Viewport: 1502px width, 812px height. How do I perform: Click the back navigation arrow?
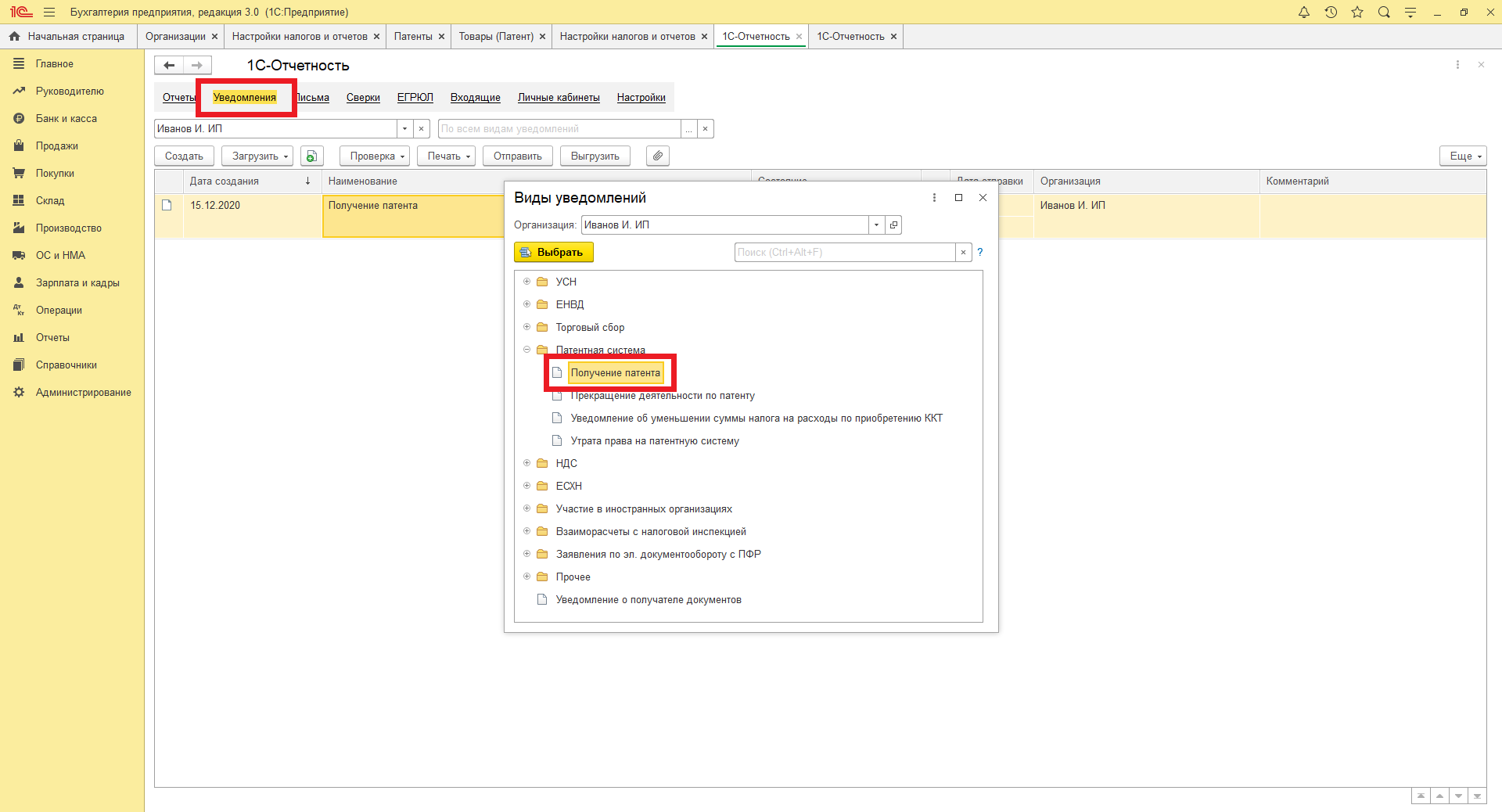169,66
